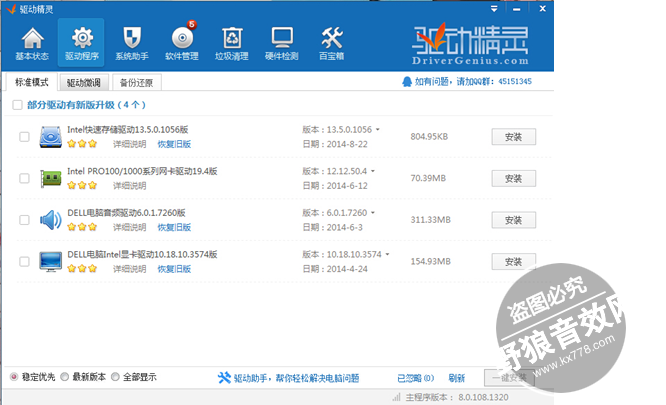Install the DELL电脑音频驱动 with 安装 button

coord(514,220)
